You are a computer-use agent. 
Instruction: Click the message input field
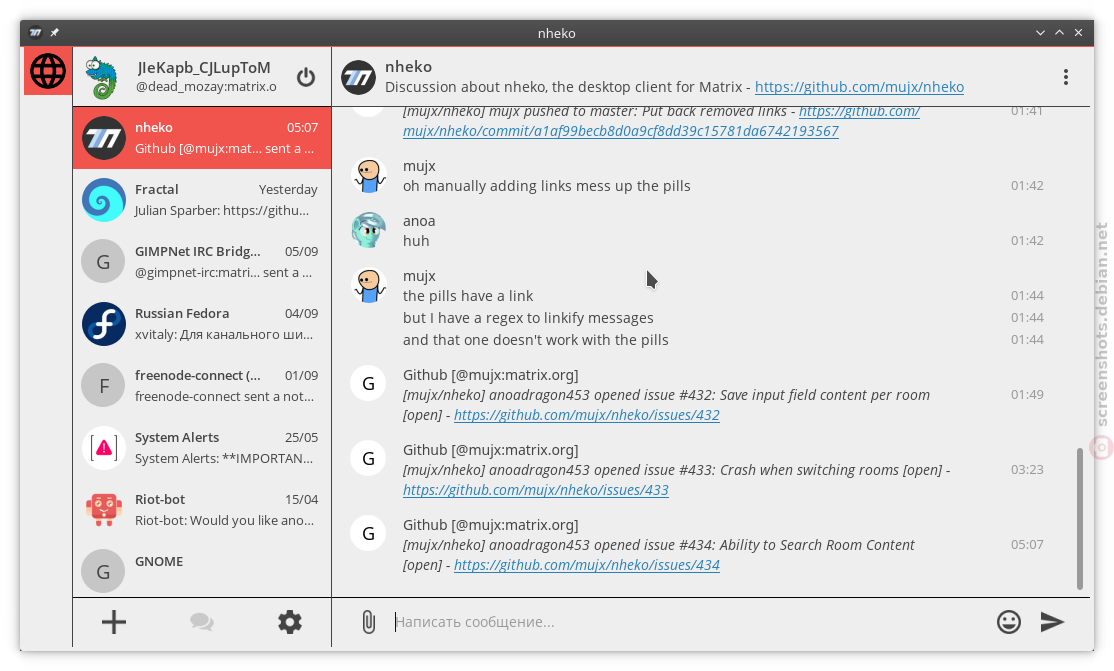coord(689,622)
